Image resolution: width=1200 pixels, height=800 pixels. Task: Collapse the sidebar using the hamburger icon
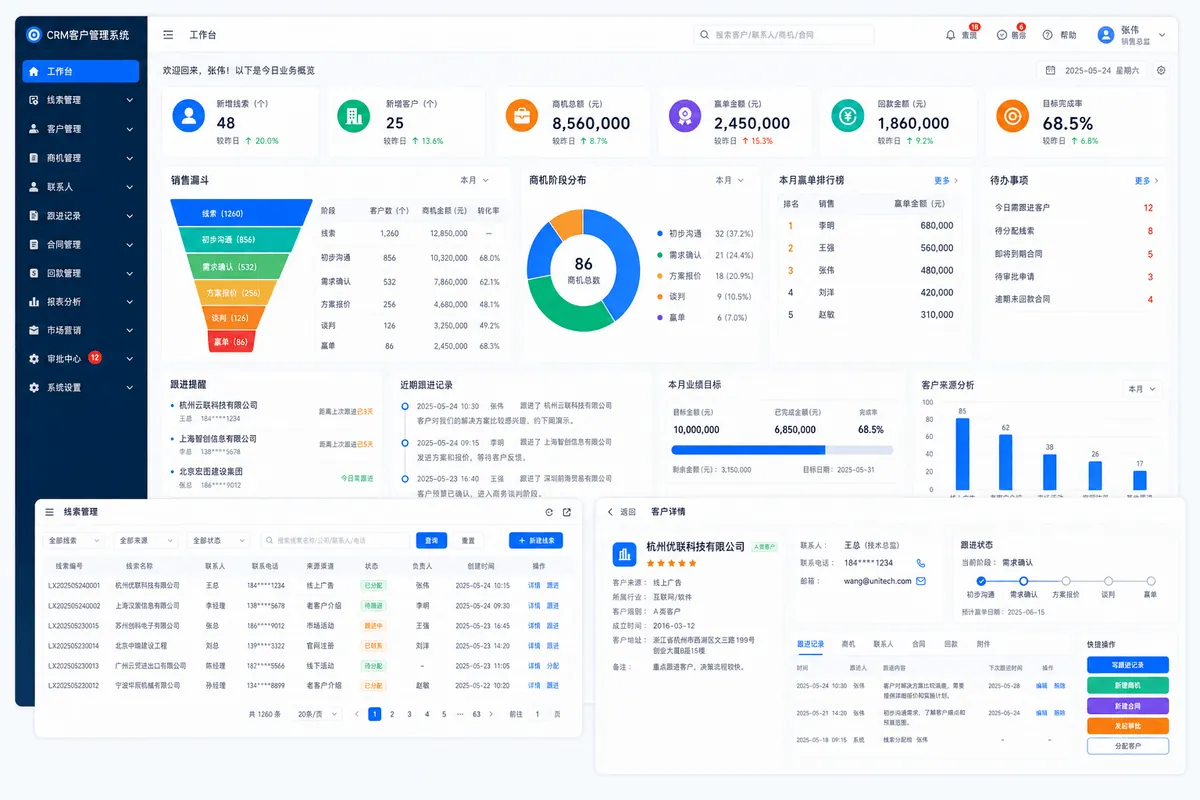168,35
